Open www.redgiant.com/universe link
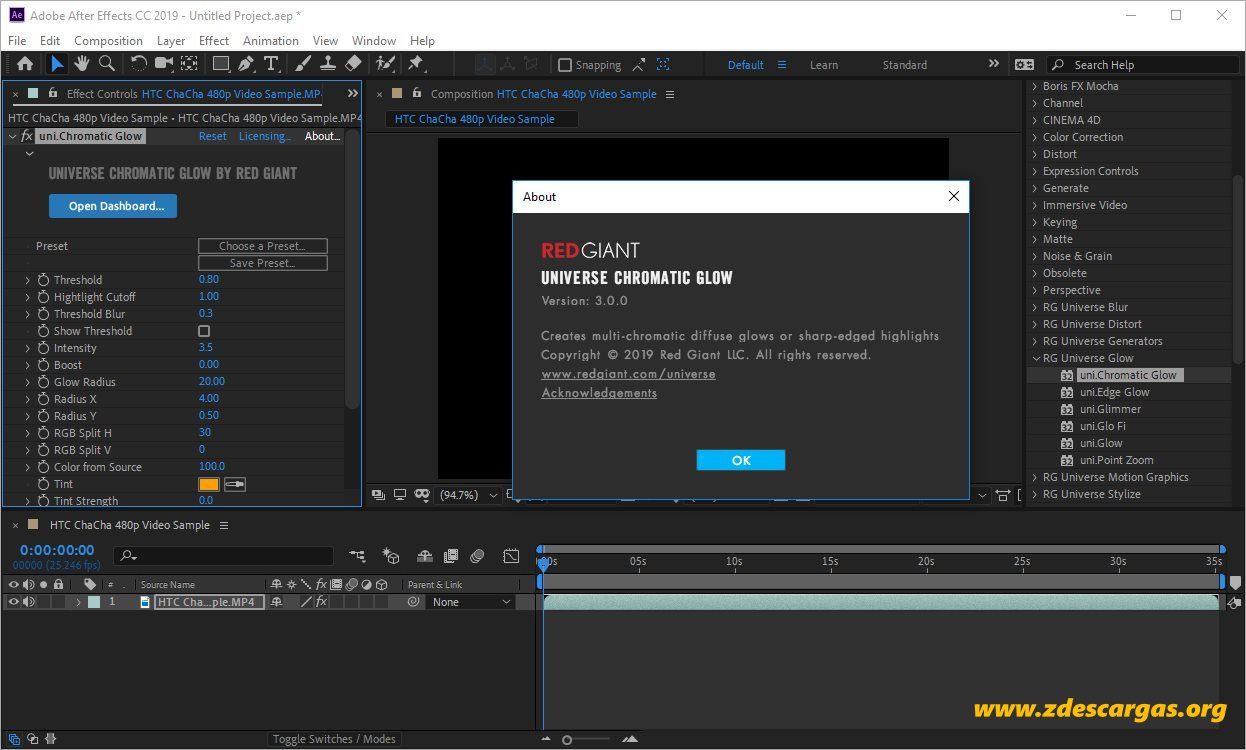Viewport: 1246px width, 750px height. [x=628, y=374]
